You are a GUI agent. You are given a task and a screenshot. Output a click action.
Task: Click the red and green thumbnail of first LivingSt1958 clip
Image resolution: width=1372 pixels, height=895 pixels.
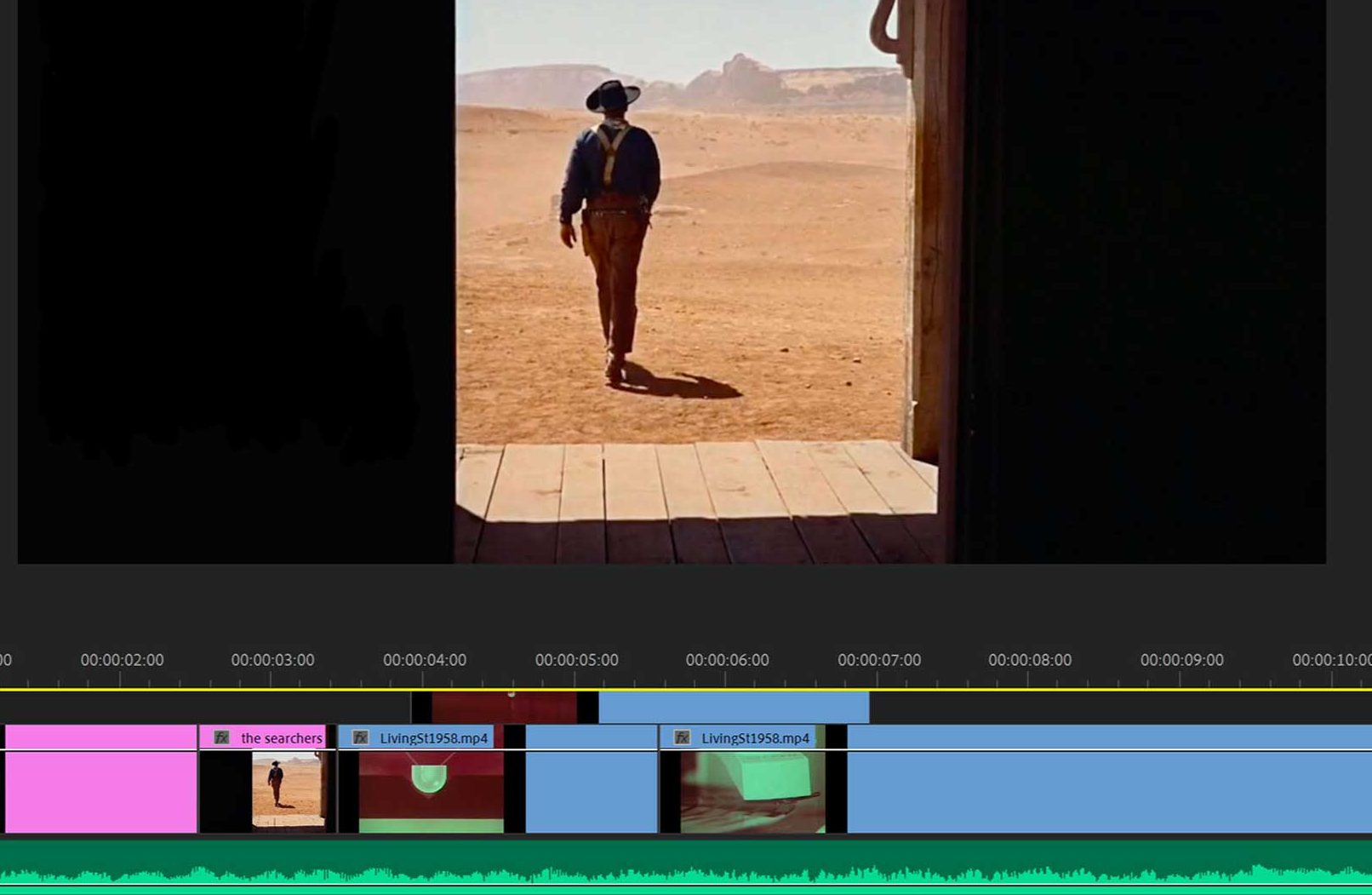click(431, 791)
